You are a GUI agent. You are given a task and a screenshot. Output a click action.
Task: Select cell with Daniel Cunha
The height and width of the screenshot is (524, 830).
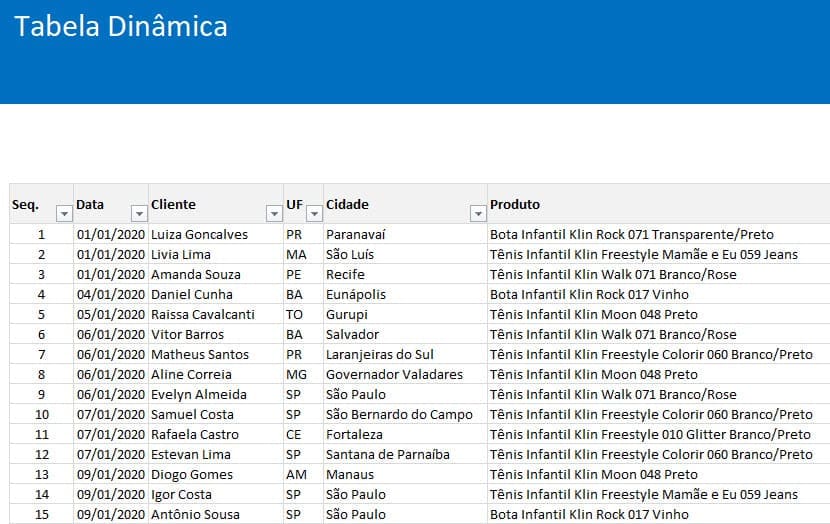pos(216,294)
